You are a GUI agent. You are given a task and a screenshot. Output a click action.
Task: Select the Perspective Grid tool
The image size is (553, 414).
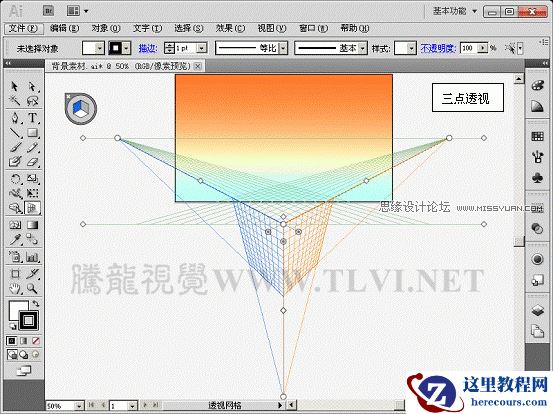32,208
